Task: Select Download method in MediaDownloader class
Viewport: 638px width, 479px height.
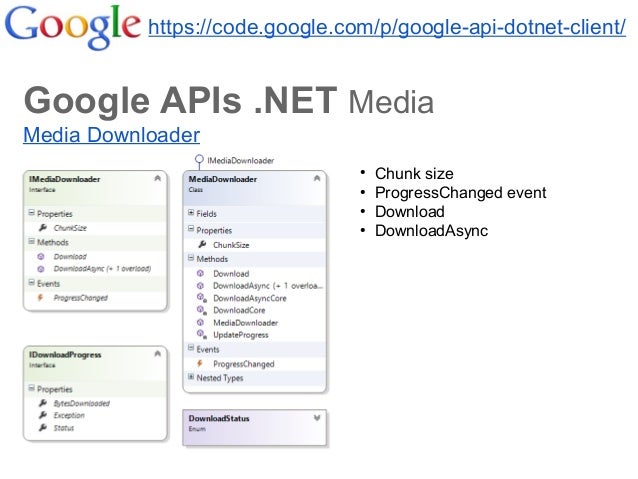Action: click(x=231, y=274)
